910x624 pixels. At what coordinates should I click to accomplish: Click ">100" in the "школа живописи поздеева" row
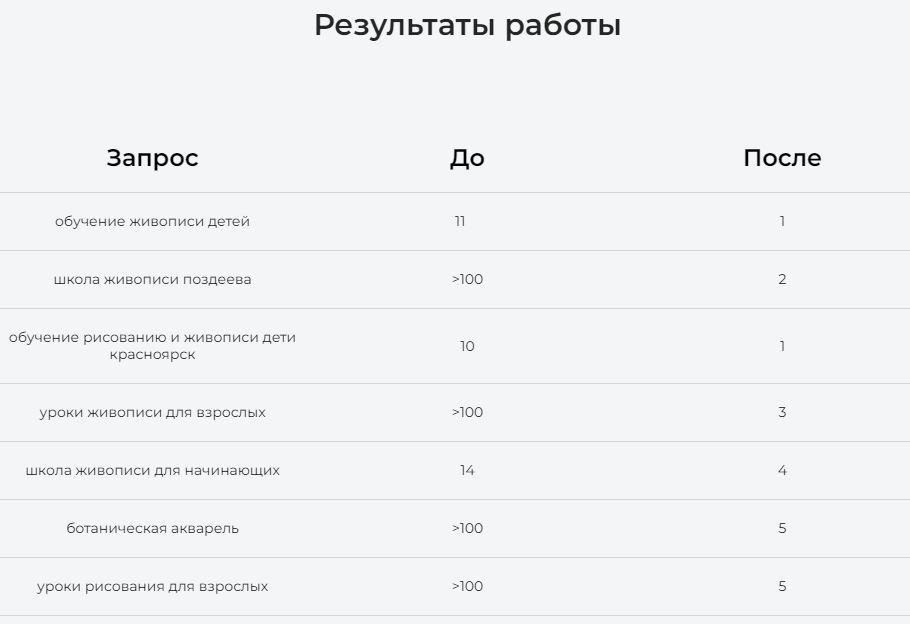[x=467, y=280]
